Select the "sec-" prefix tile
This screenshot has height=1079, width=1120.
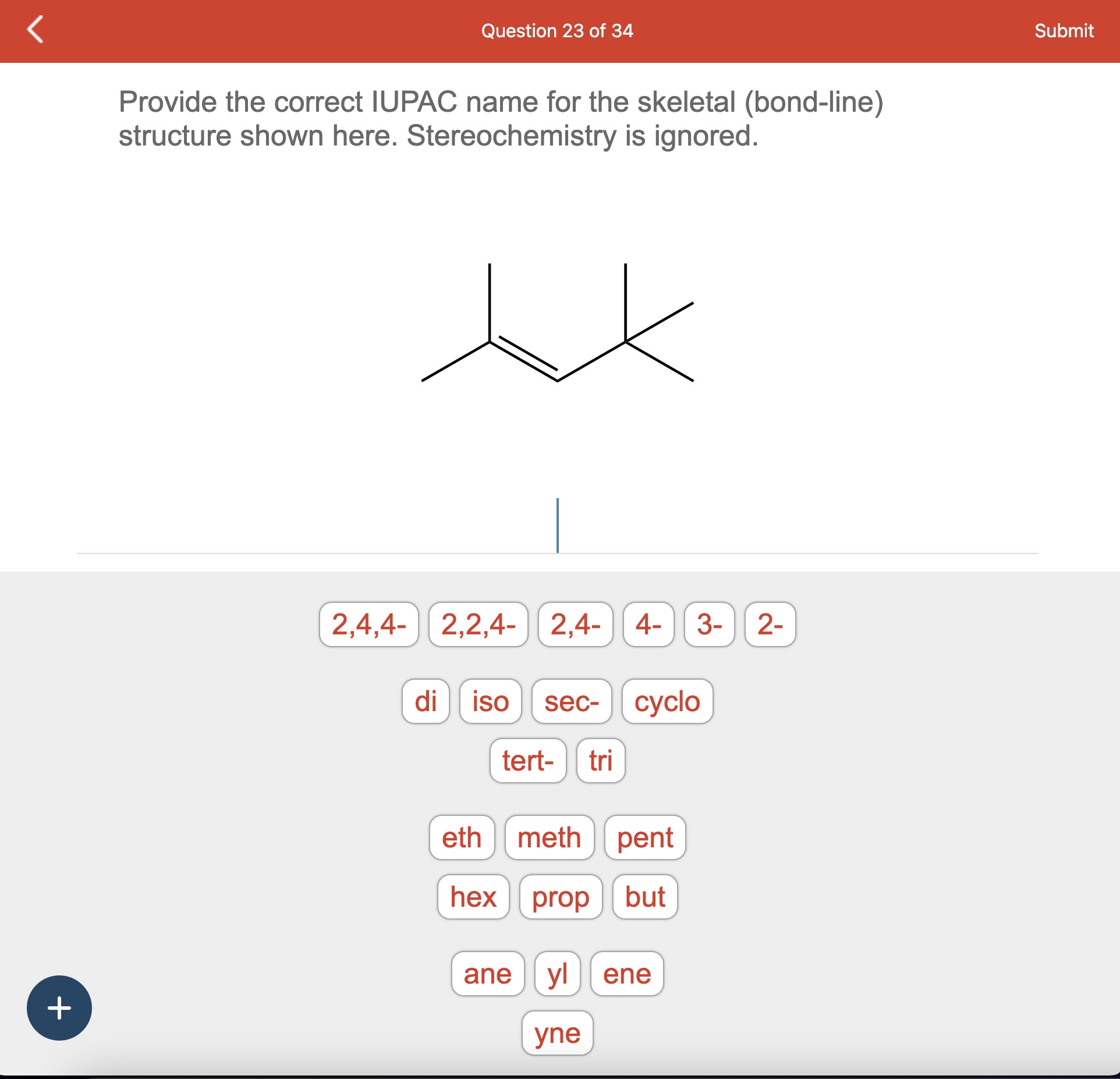point(571,701)
